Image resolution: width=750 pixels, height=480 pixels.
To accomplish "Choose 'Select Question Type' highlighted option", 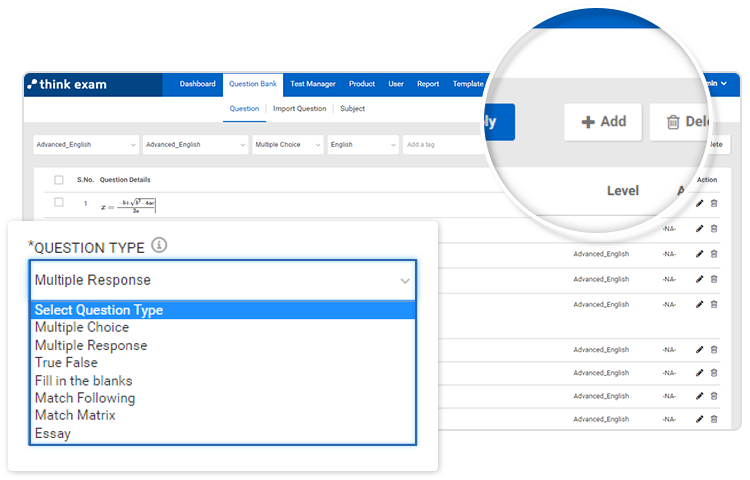I will click(x=223, y=310).
